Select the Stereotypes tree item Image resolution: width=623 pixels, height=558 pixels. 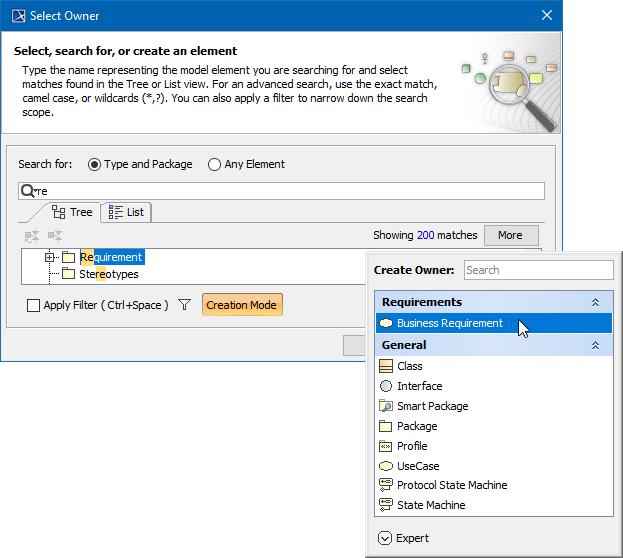[x=108, y=274]
